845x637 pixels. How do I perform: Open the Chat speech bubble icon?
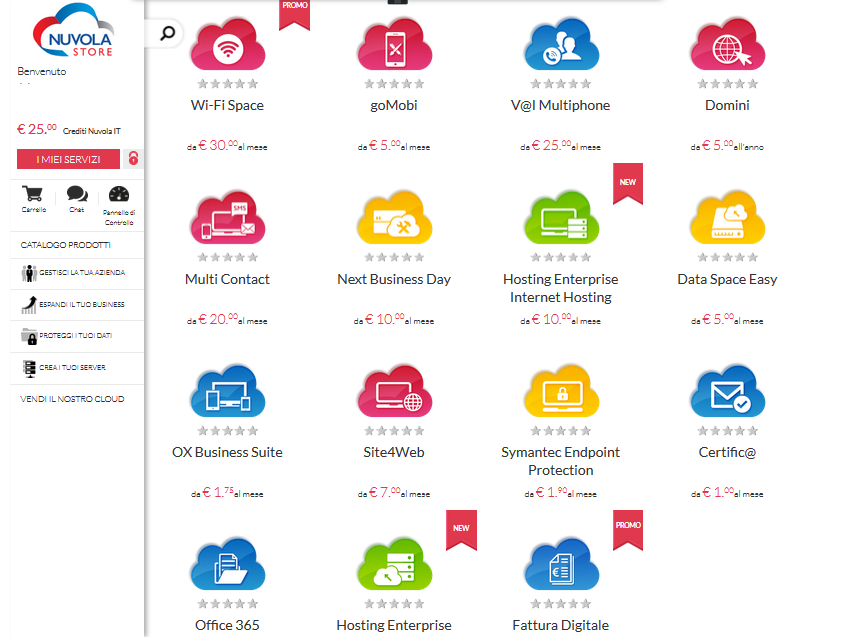coord(76,196)
